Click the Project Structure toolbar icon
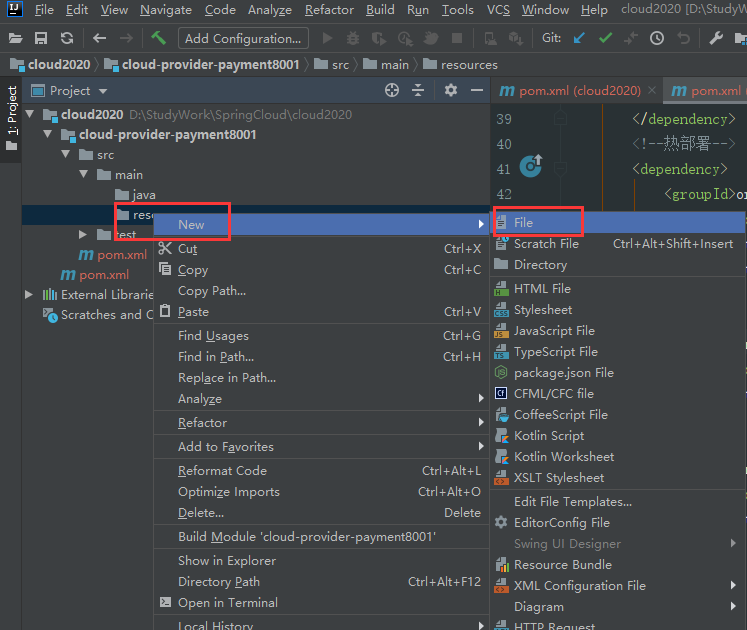747x630 pixels. coord(741,38)
